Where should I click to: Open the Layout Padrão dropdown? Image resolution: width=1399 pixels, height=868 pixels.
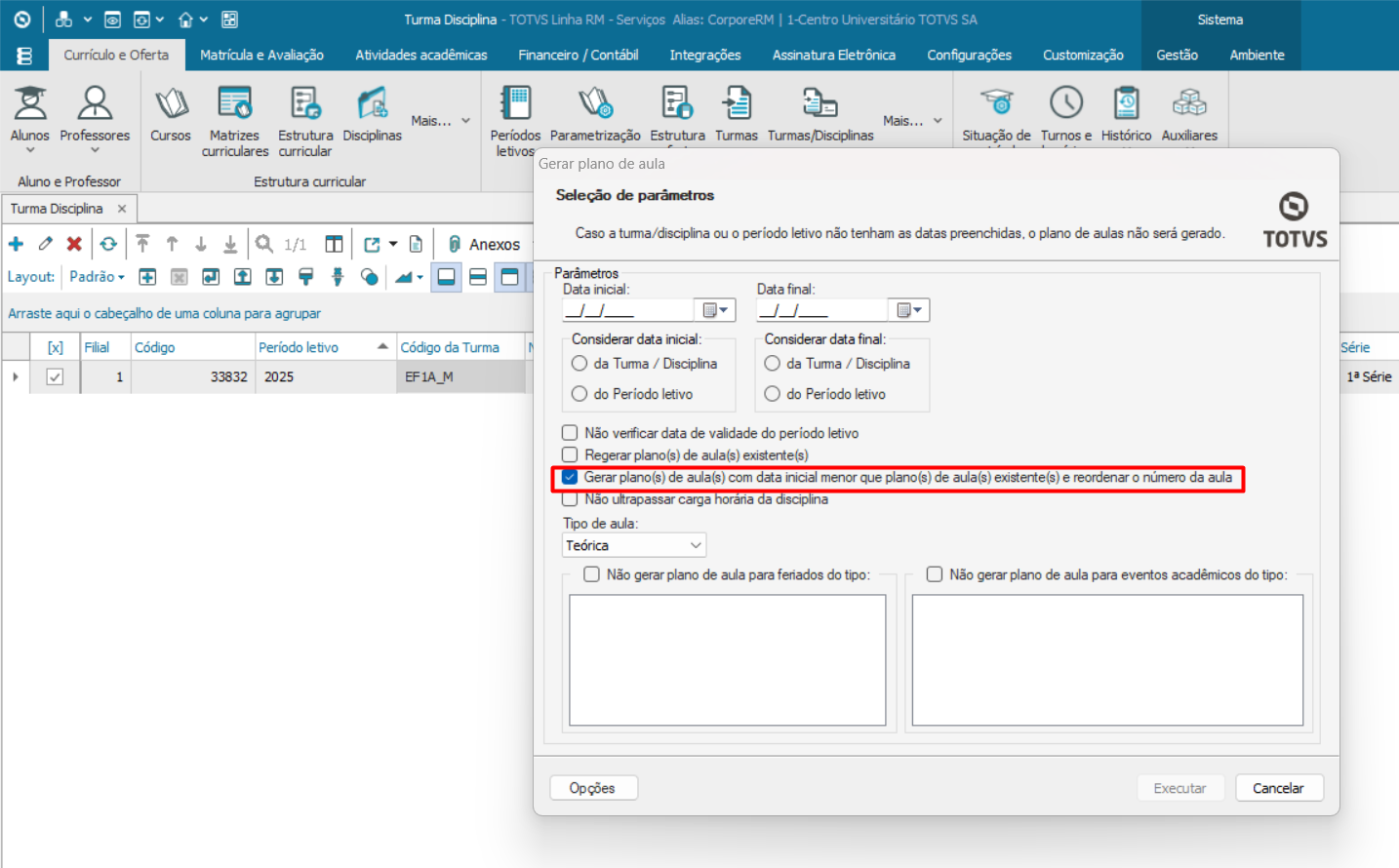coord(97,277)
